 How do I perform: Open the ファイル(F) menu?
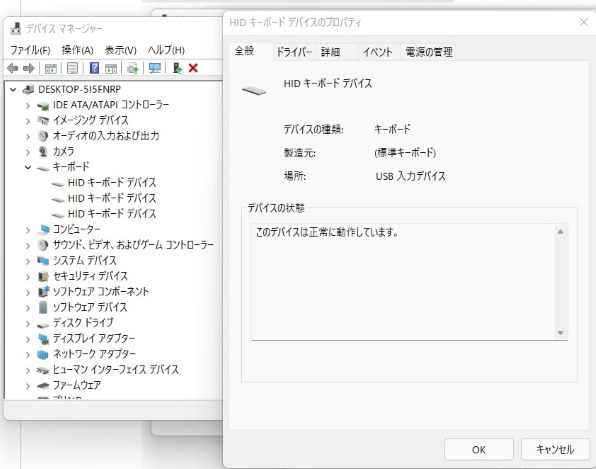30,50
